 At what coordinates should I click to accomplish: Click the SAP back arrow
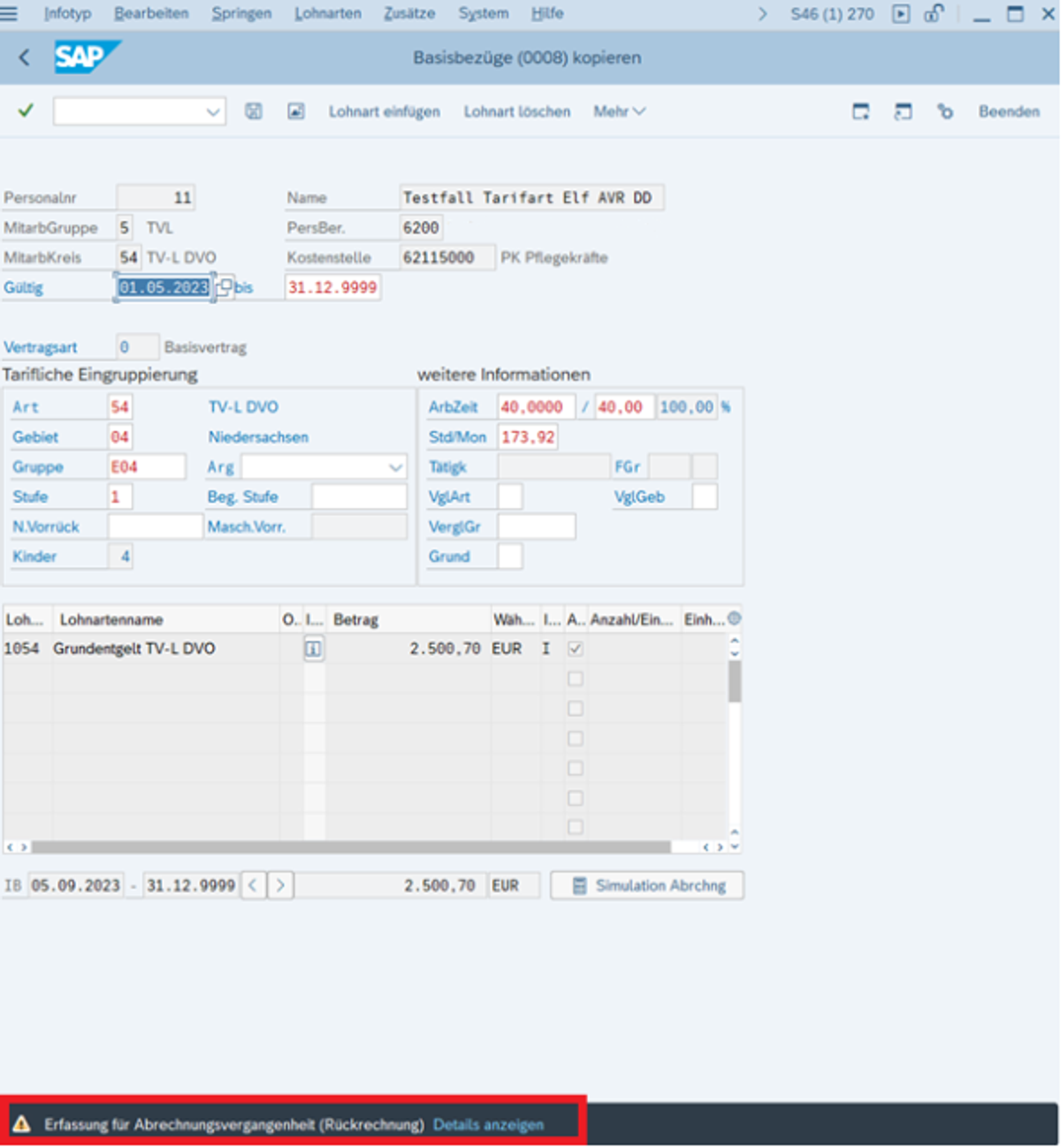pyautogui.click(x=24, y=58)
